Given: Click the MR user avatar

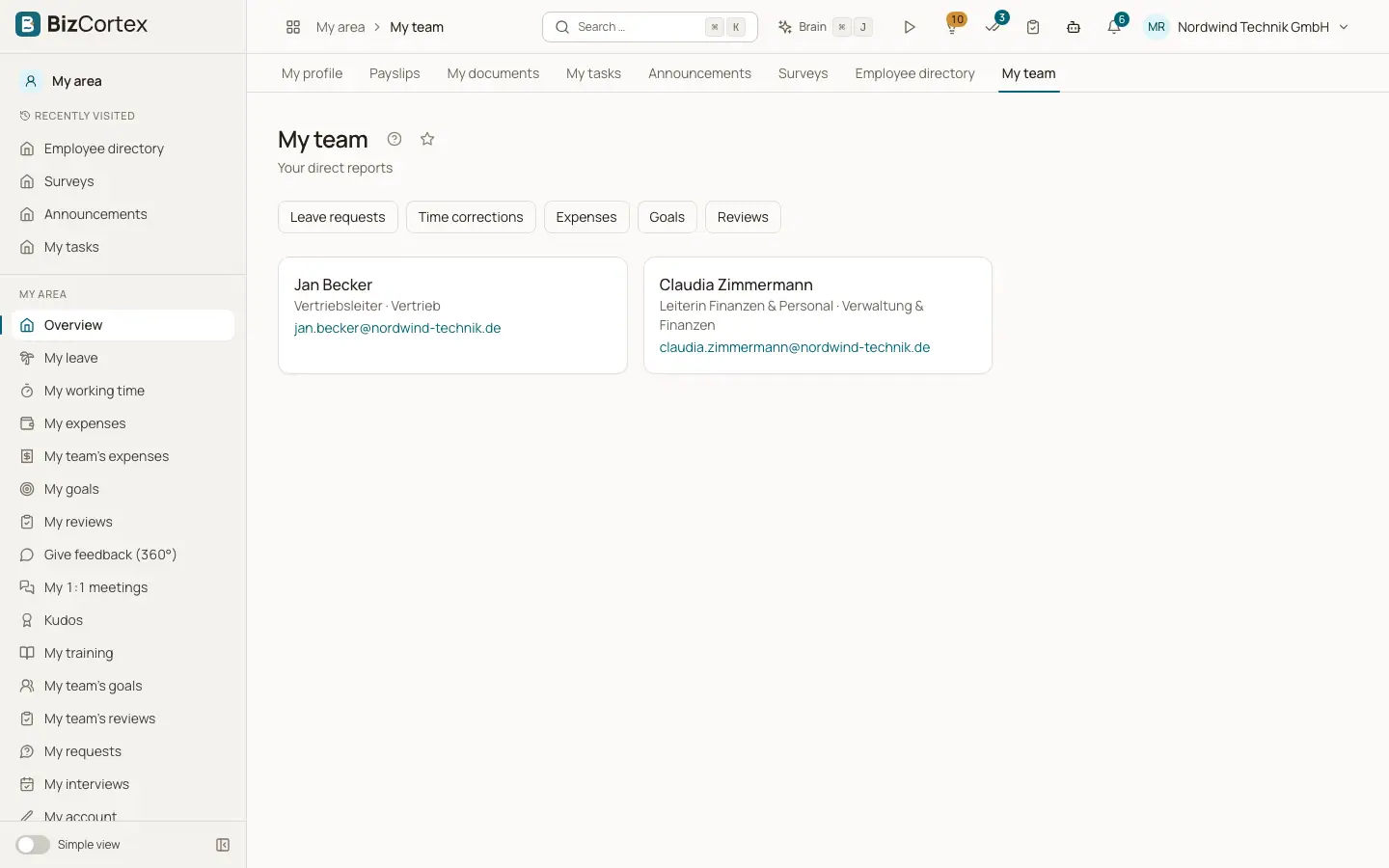Looking at the screenshot, I should point(1157,27).
